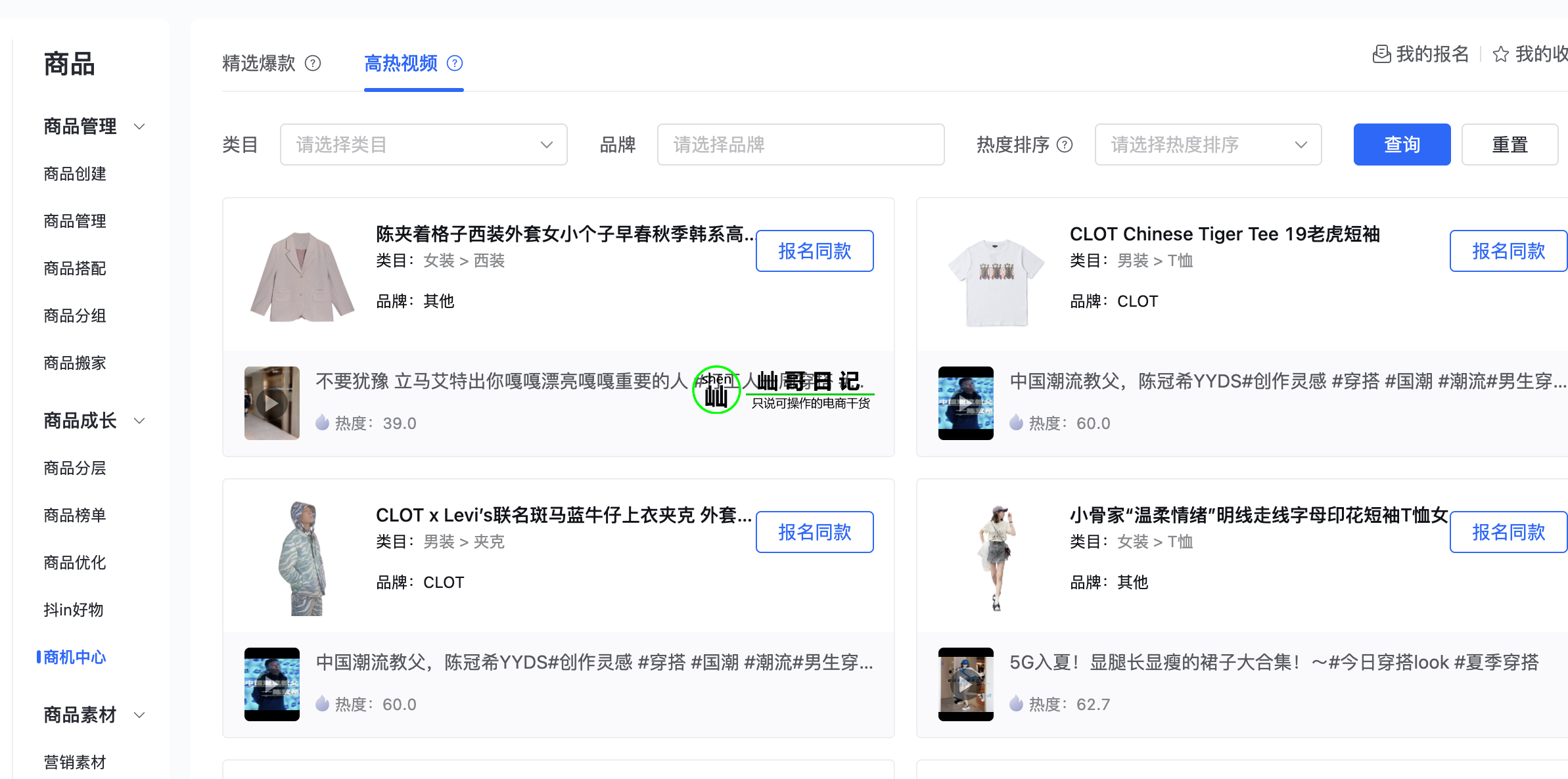Collapse the 商品成长 sidebar section
This screenshot has height=779, width=1568.
(x=139, y=420)
